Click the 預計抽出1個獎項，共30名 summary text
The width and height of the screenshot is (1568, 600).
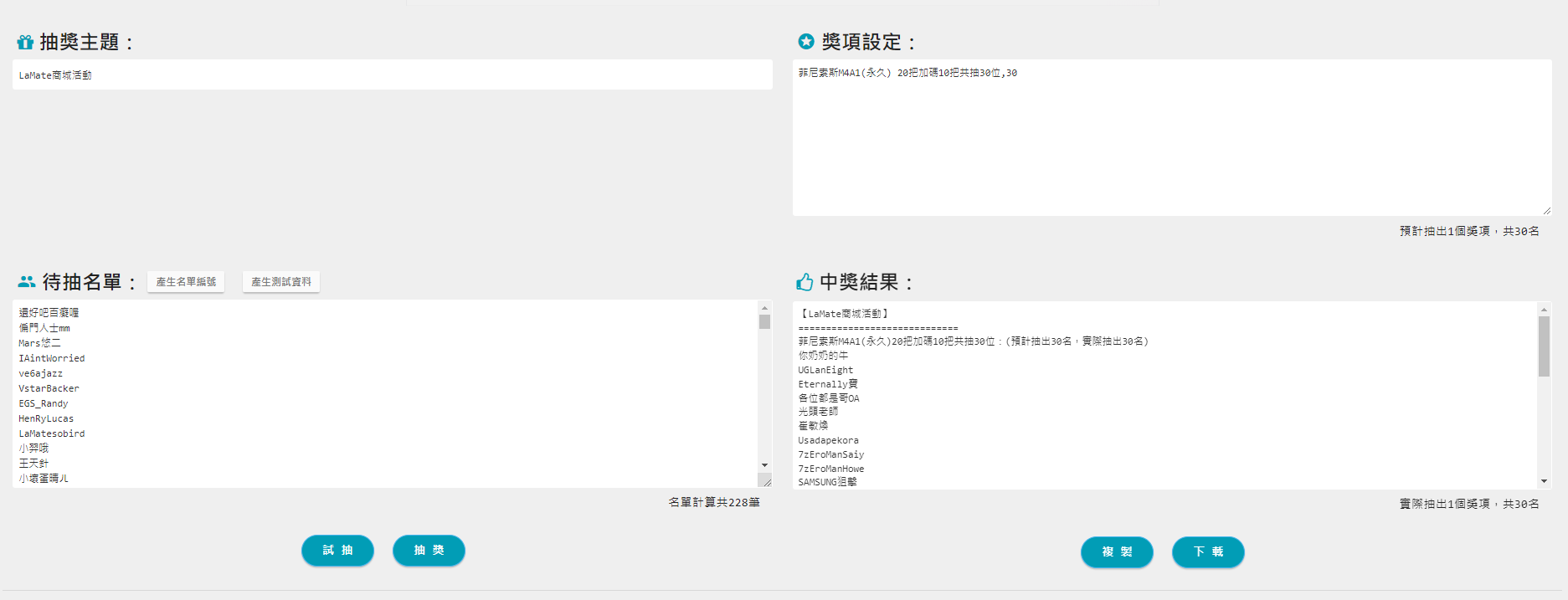coord(1469,231)
